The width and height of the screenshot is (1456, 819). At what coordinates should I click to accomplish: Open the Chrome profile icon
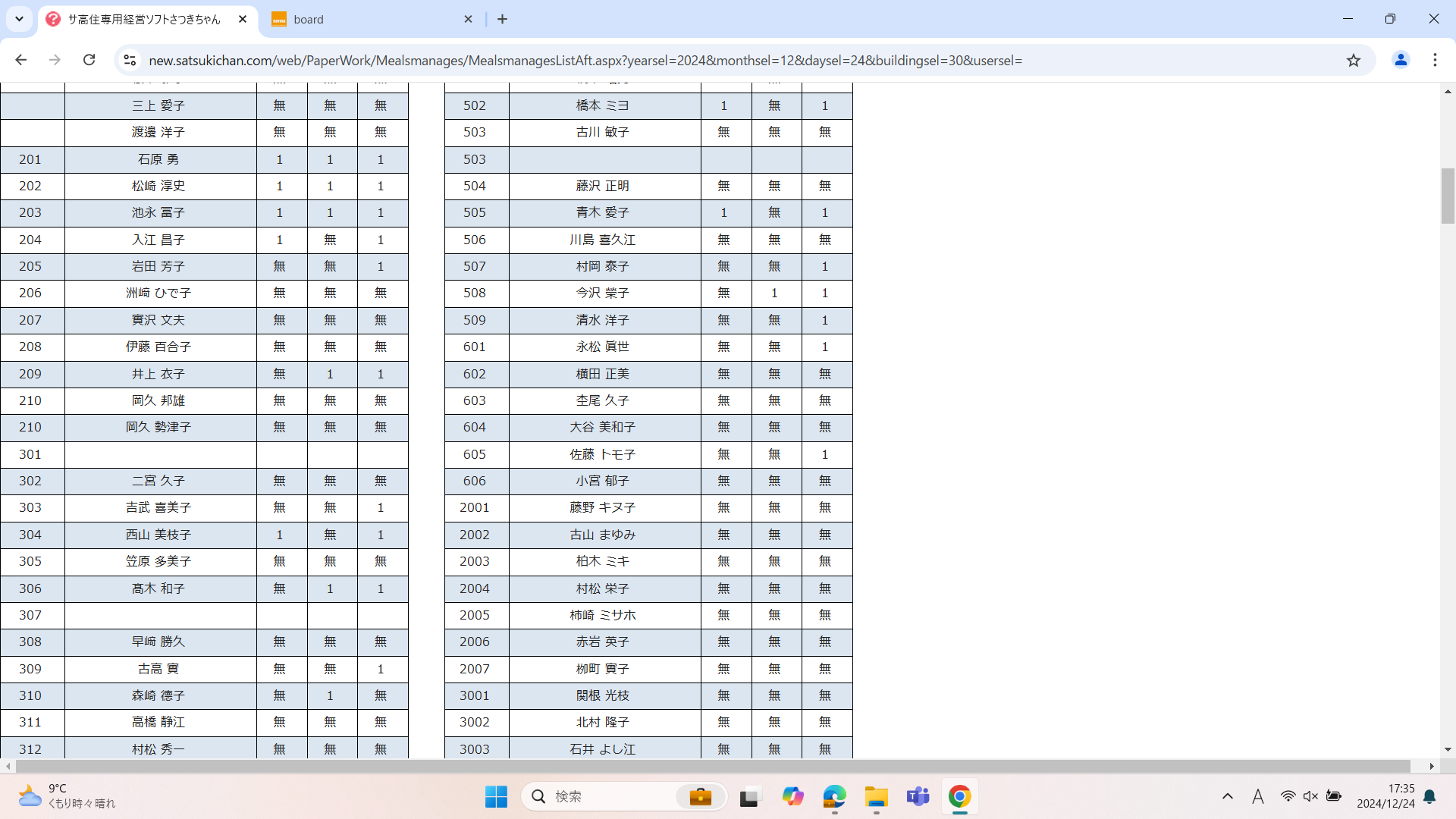pos(1401,60)
